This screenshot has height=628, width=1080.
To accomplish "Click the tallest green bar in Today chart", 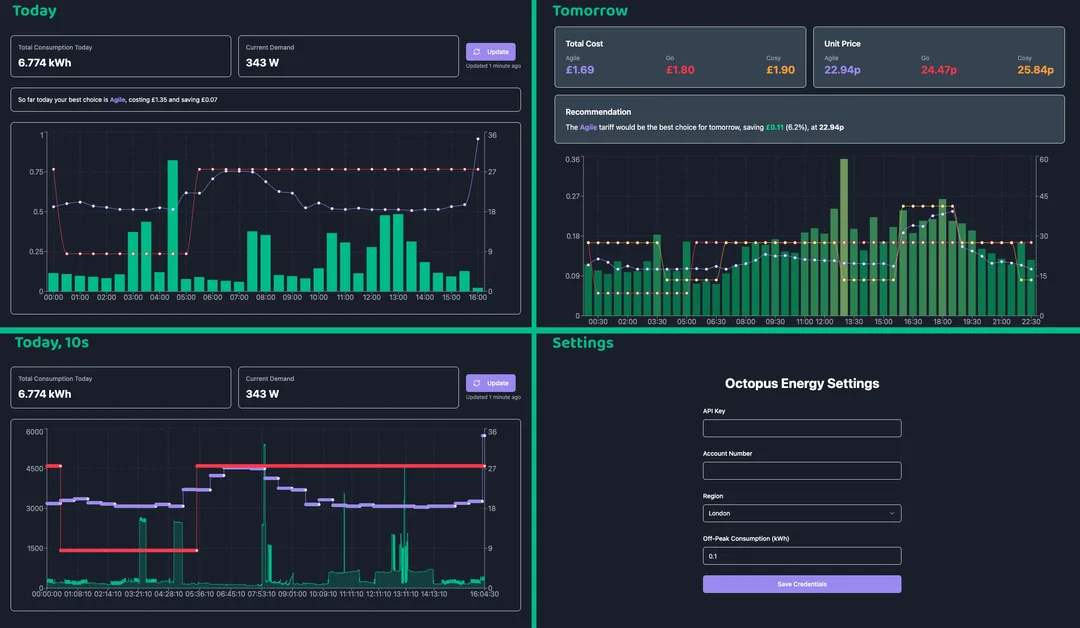I will (173, 225).
